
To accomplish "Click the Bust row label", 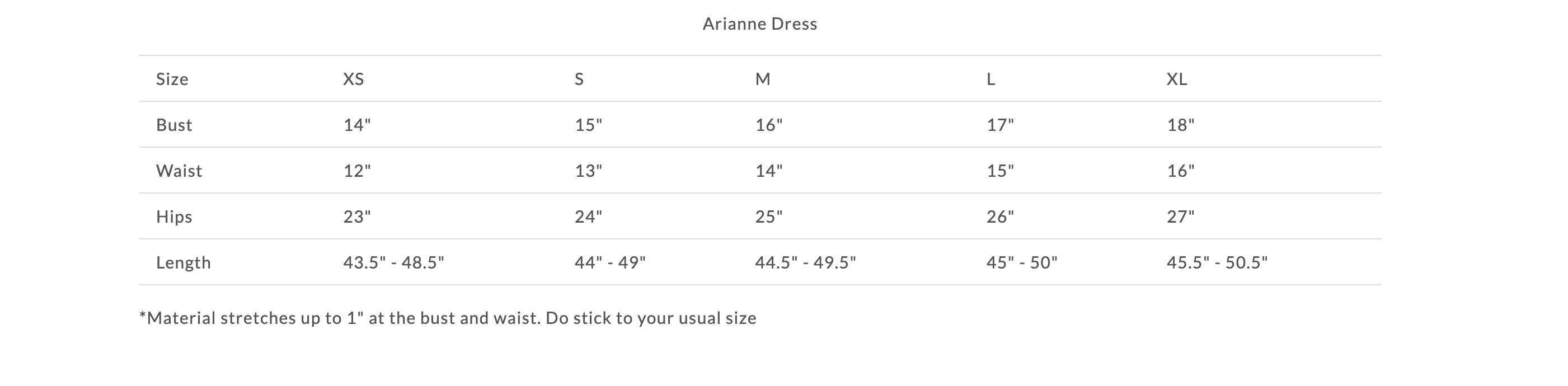I will (x=174, y=125).
